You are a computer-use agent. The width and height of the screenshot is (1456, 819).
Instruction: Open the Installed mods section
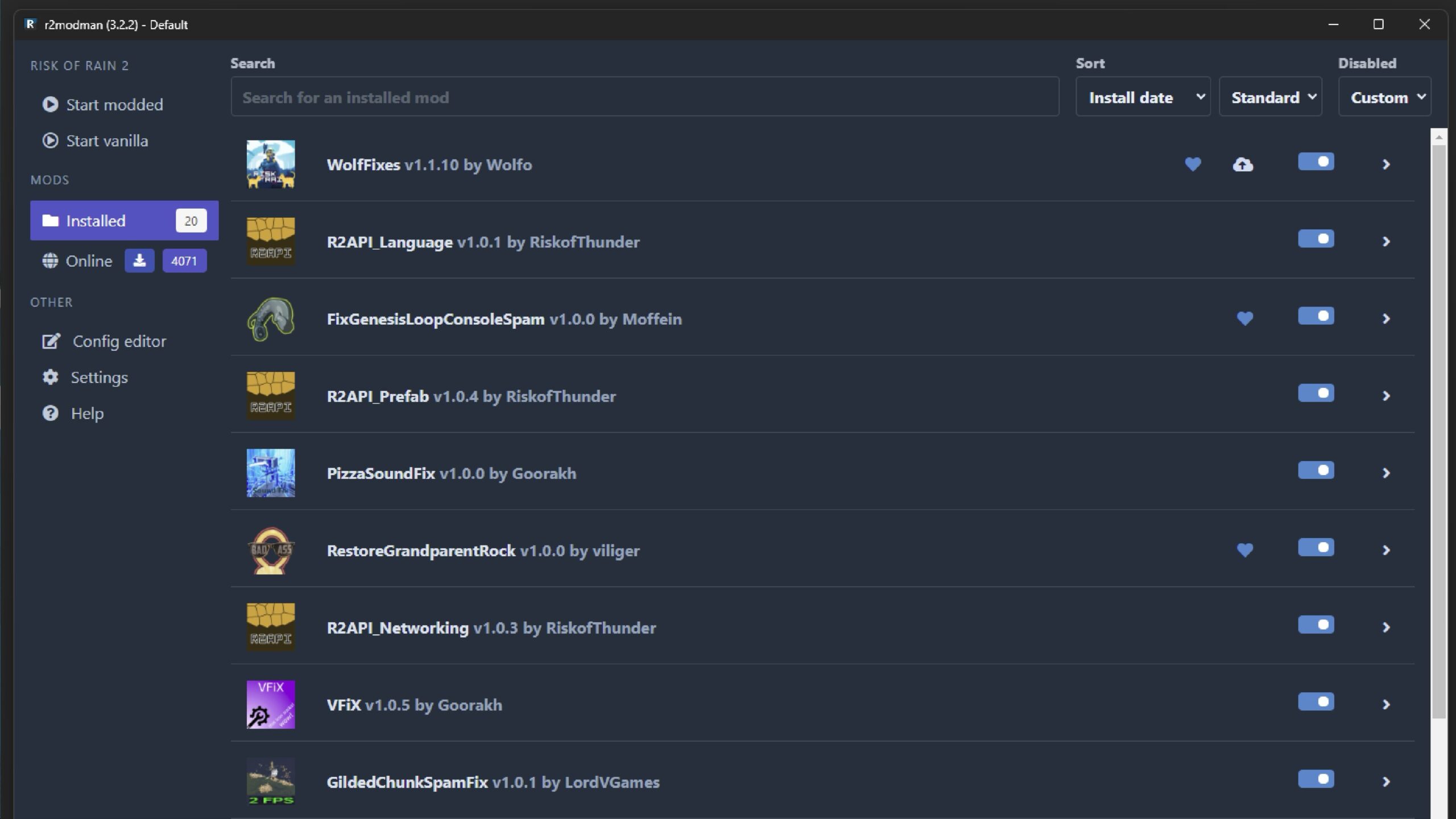(x=124, y=221)
